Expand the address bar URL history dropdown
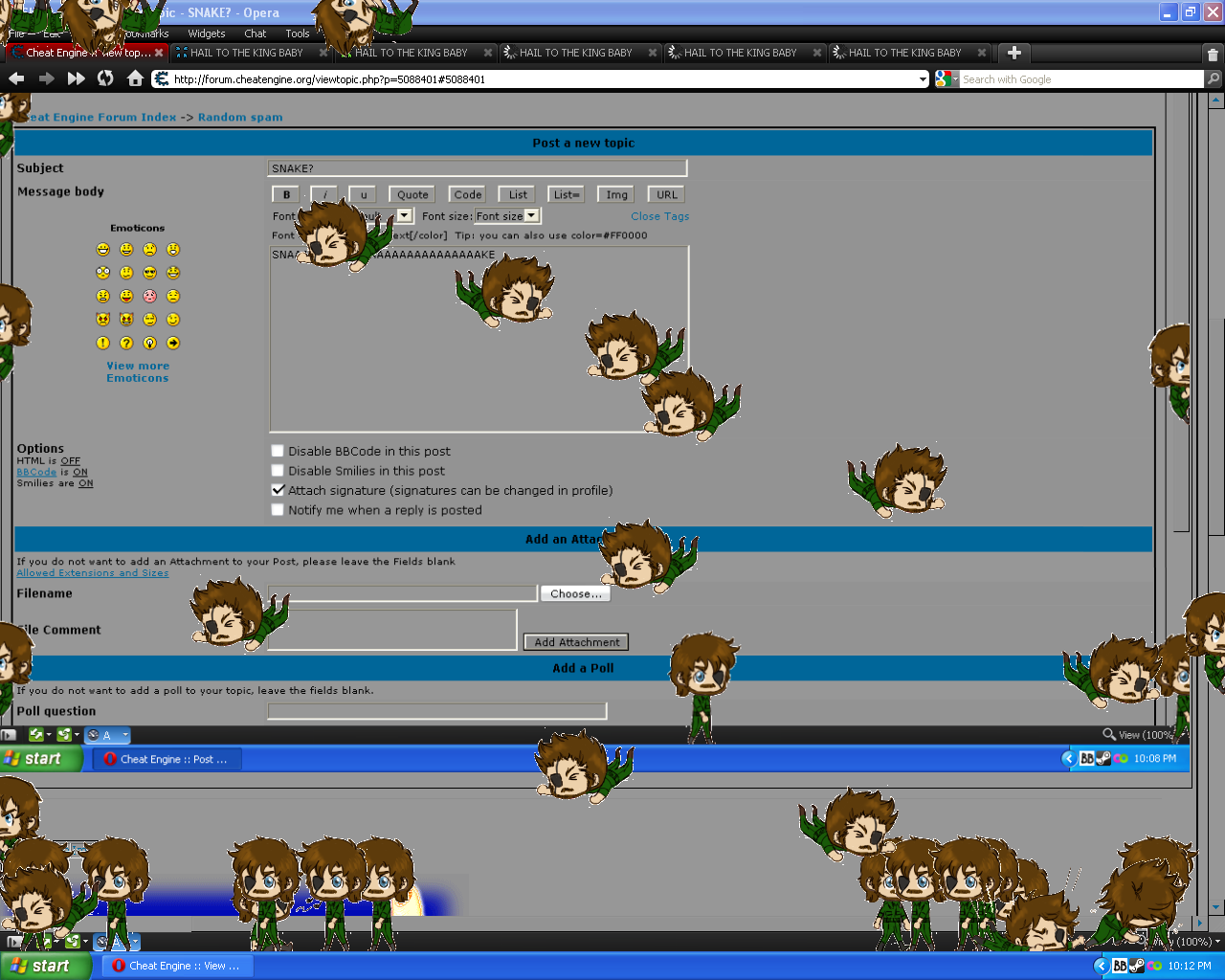Screen dimensions: 1225x980 tap(923, 79)
